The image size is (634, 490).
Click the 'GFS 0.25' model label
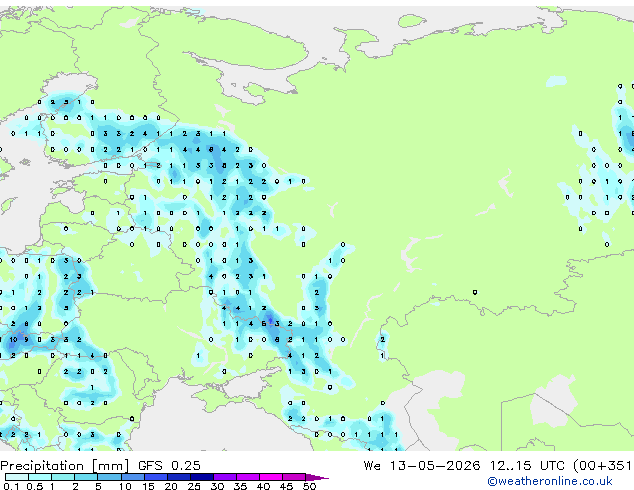169,466
